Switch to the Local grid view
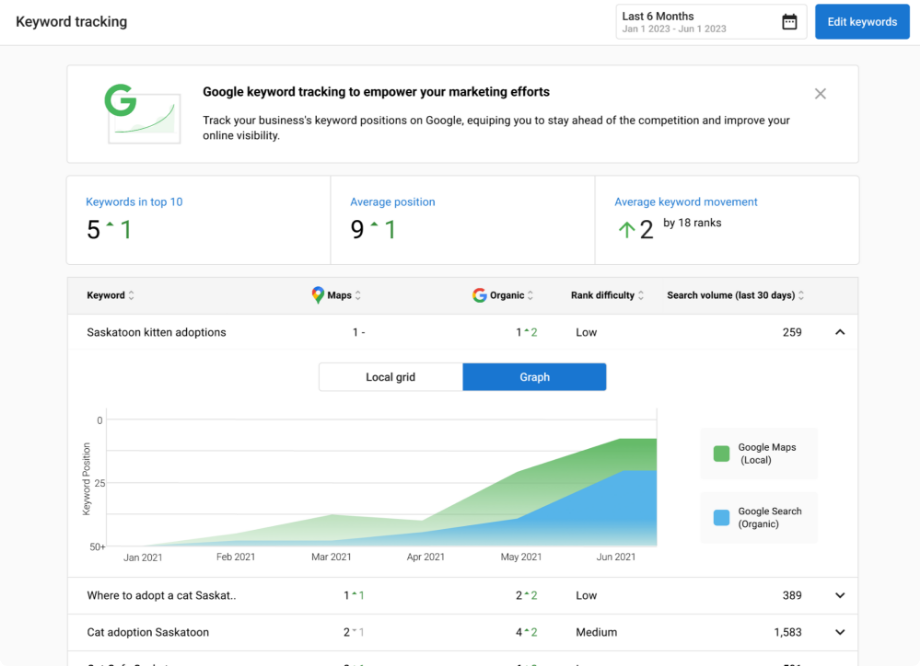The image size is (920, 666). point(390,377)
